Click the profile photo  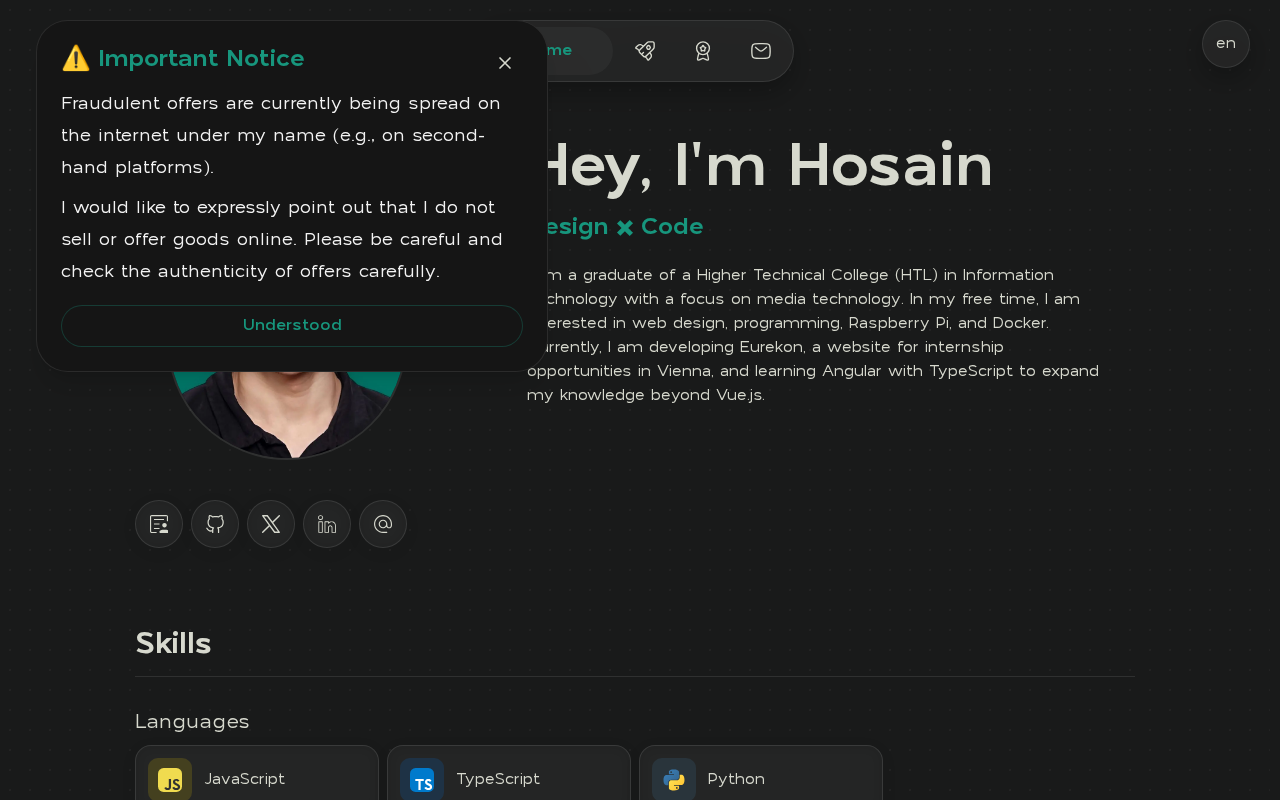coord(287,410)
